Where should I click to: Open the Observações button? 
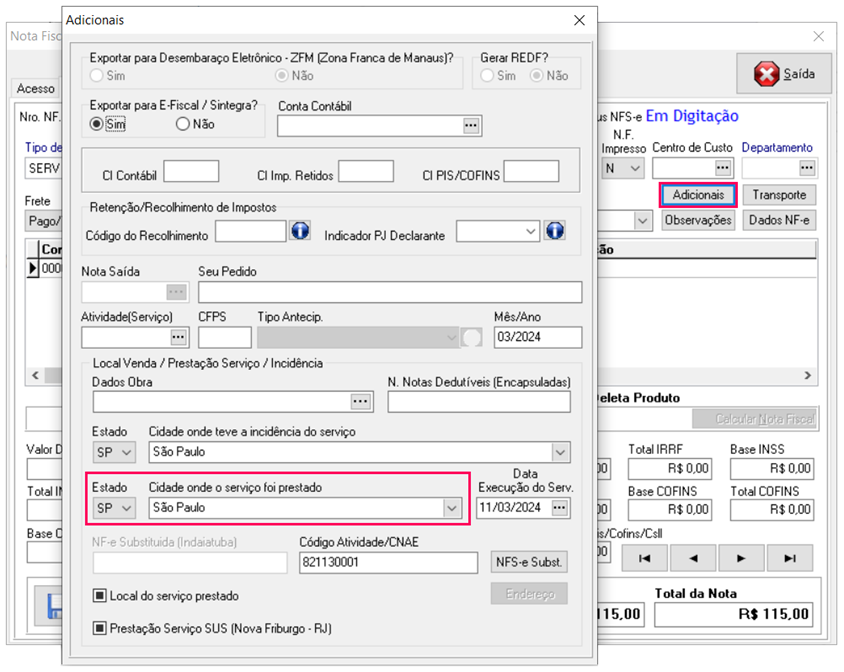coord(698,220)
